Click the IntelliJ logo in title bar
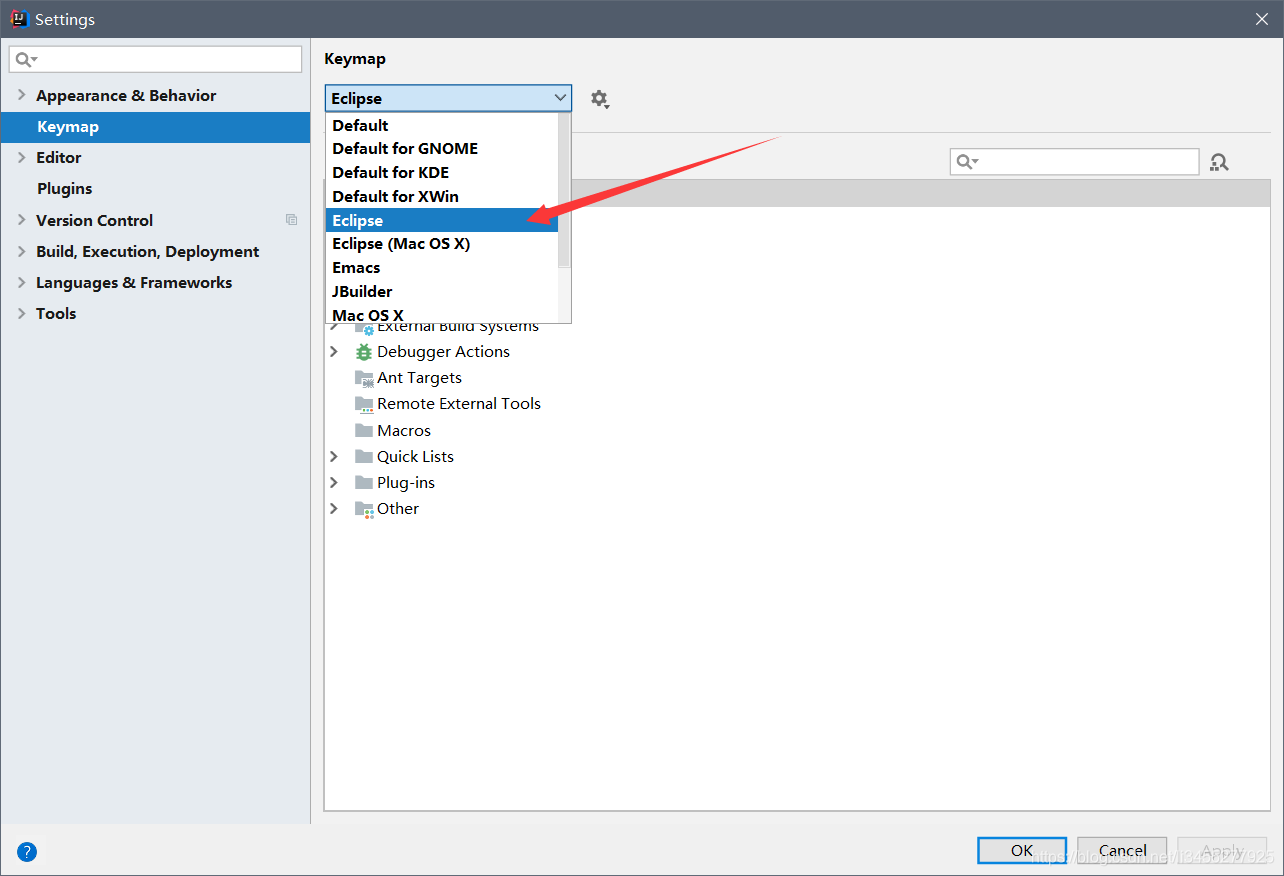1284x876 pixels. [x=19, y=18]
